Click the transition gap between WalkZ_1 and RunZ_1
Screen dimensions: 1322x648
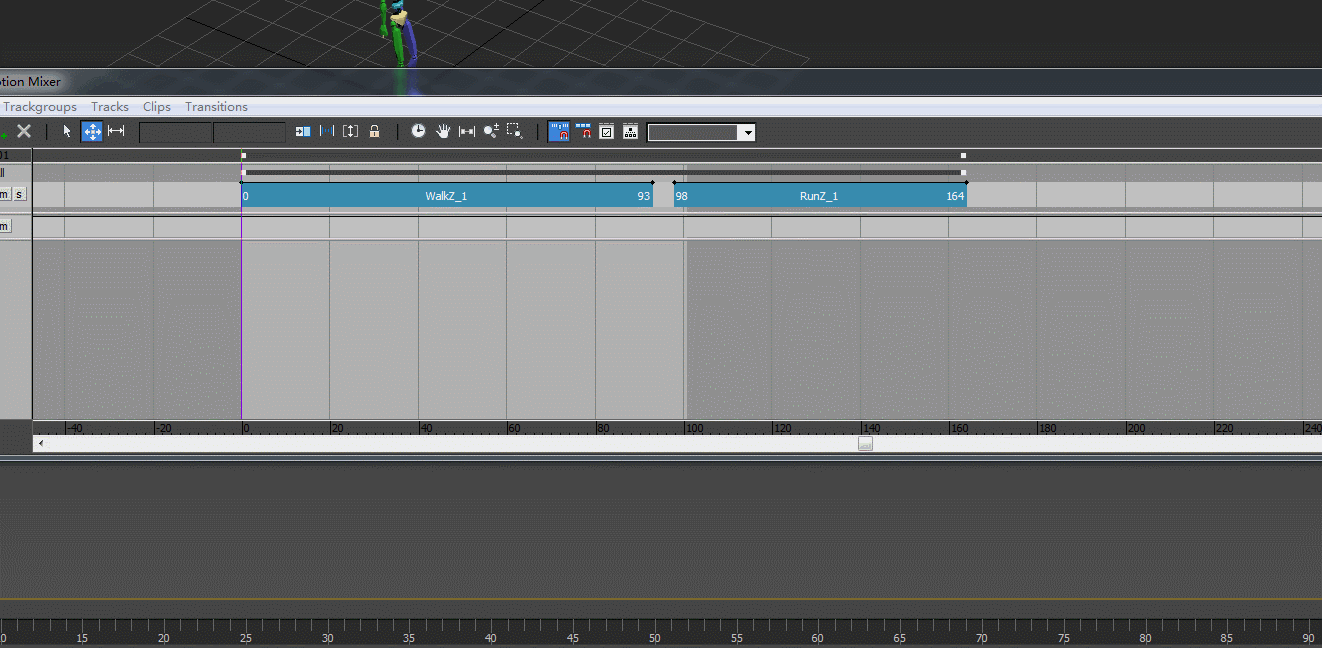click(663, 196)
